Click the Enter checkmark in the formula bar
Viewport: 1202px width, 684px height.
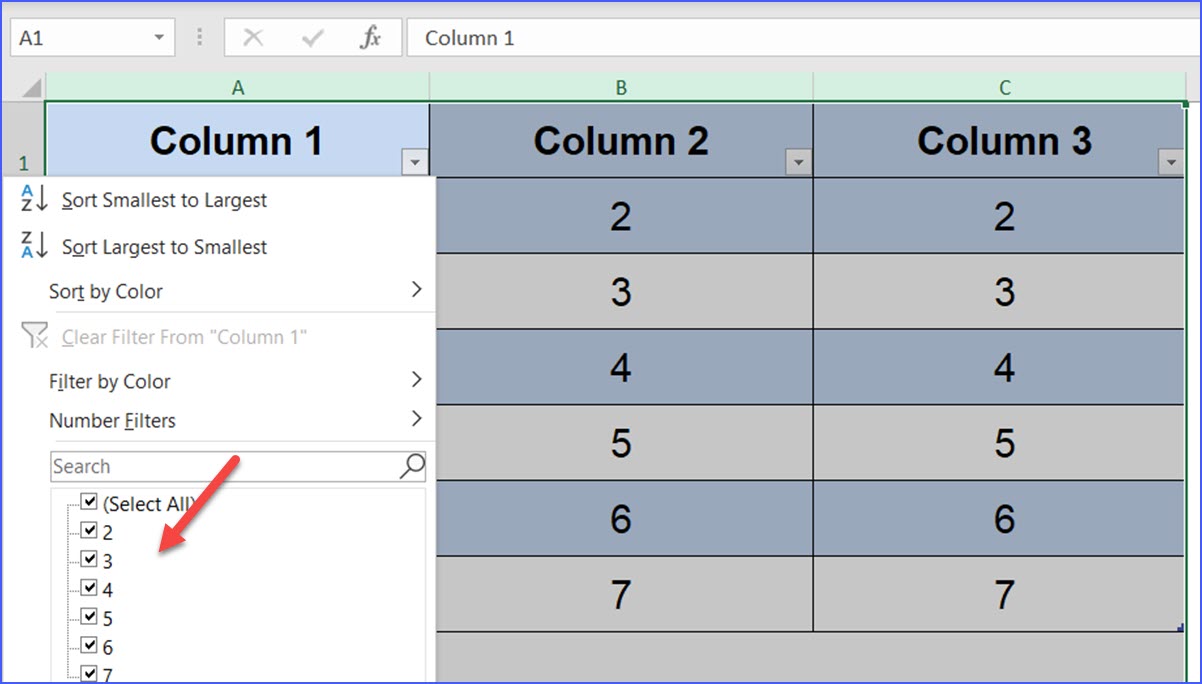(x=313, y=37)
